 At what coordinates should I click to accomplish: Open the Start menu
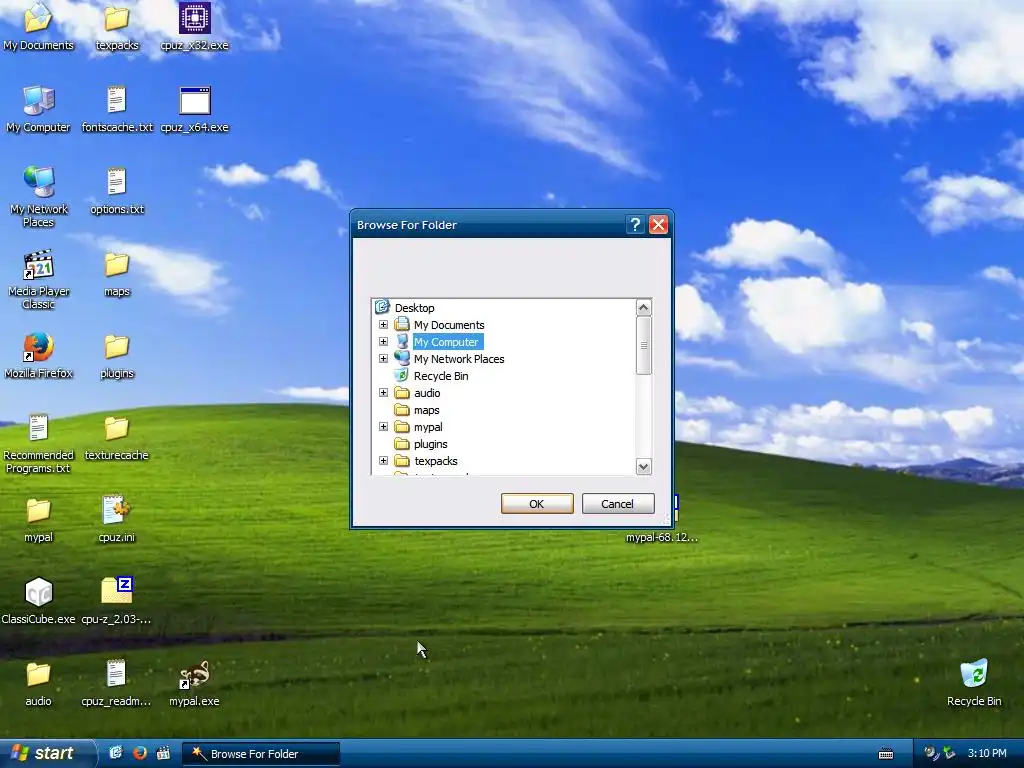(48, 753)
